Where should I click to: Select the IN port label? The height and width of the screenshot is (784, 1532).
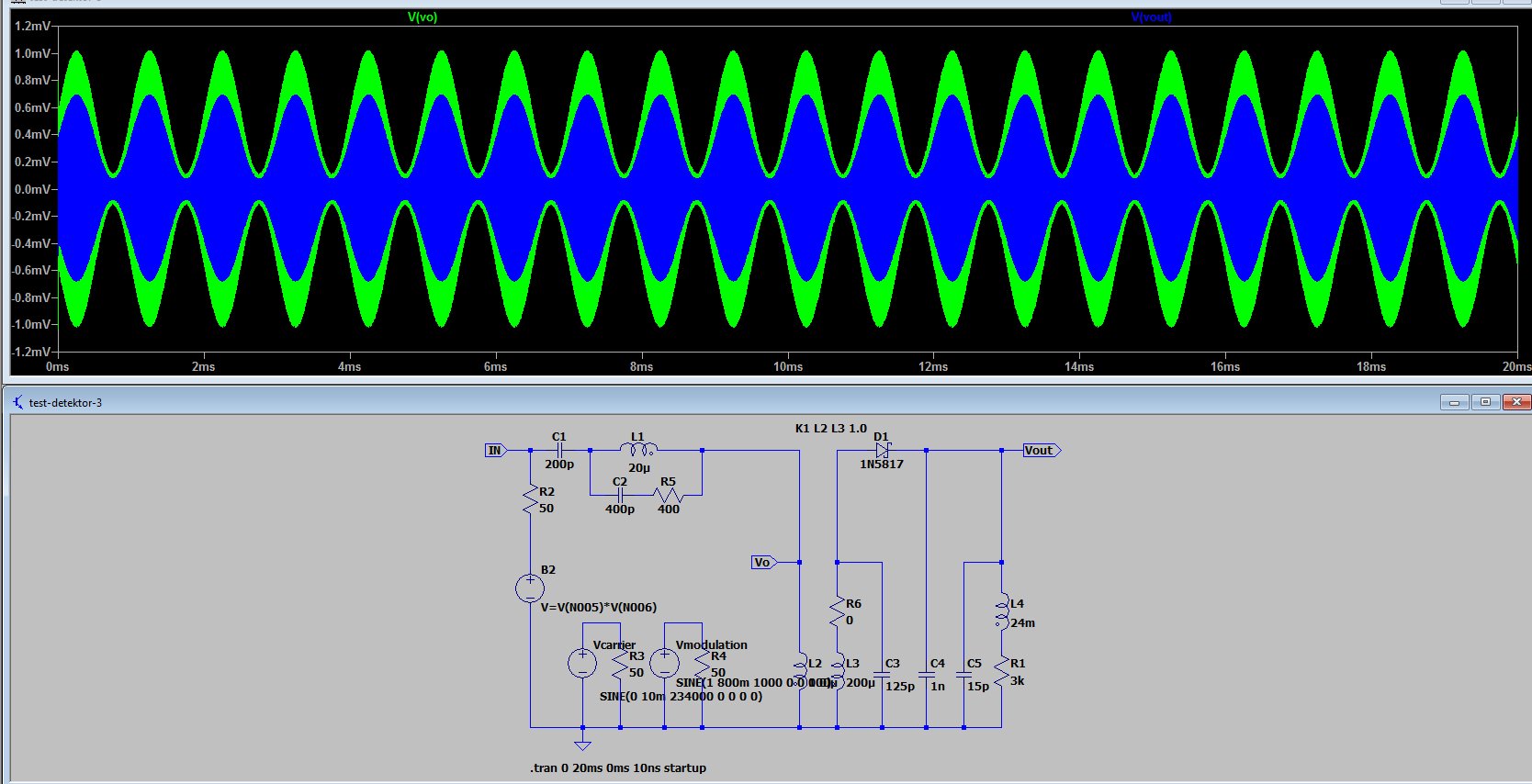pos(496,451)
